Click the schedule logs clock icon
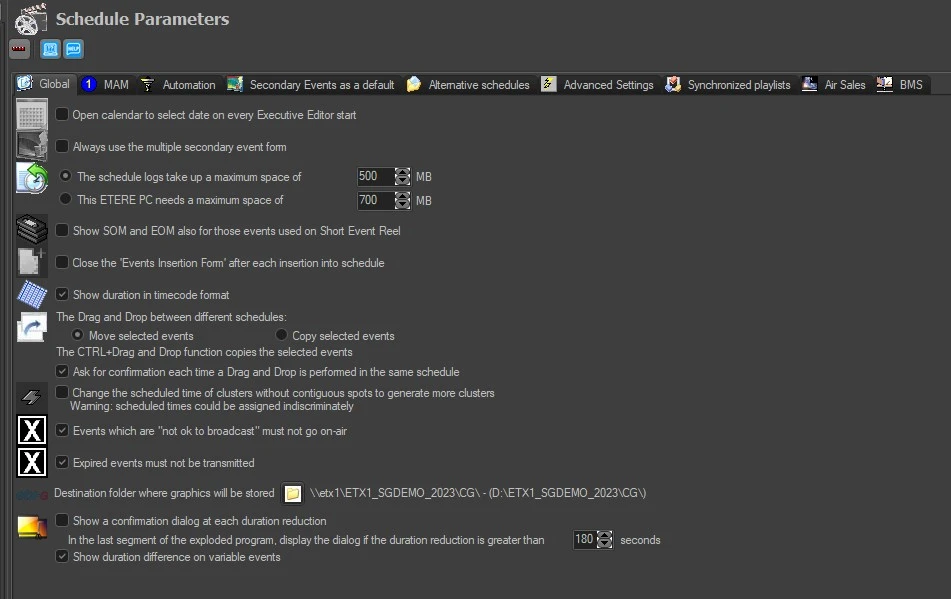The image size is (951, 599). coord(32,179)
